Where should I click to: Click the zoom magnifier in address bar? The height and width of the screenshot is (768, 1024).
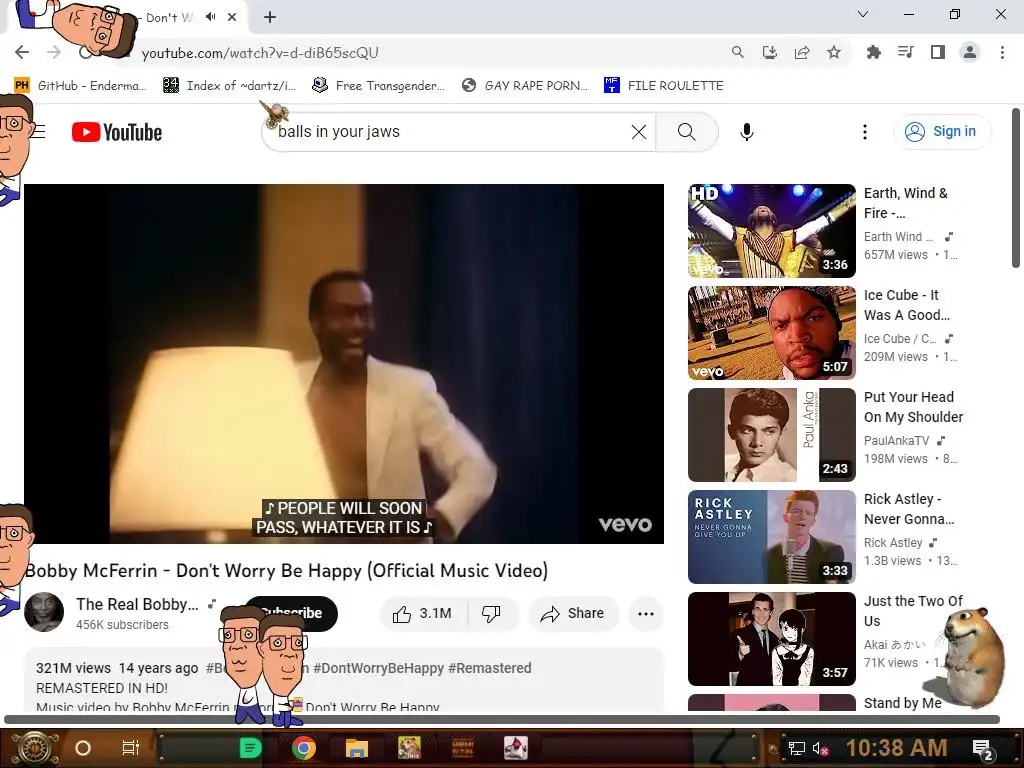pyautogui.click(x=737, y=52)
